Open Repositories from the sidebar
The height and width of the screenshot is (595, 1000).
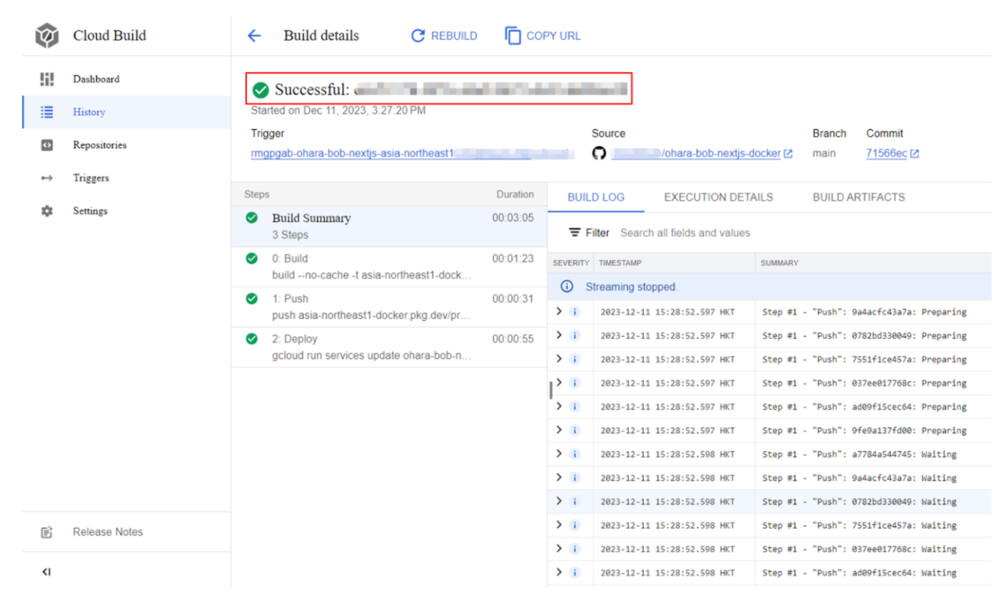99,145
